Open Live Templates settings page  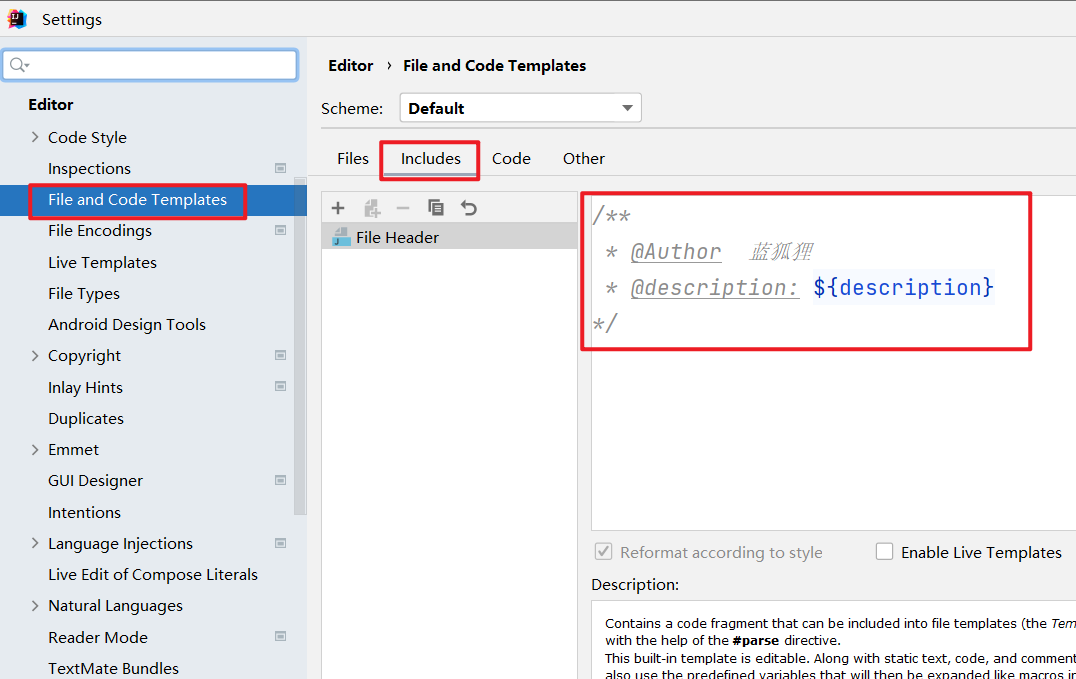click(x=102, y=262)
